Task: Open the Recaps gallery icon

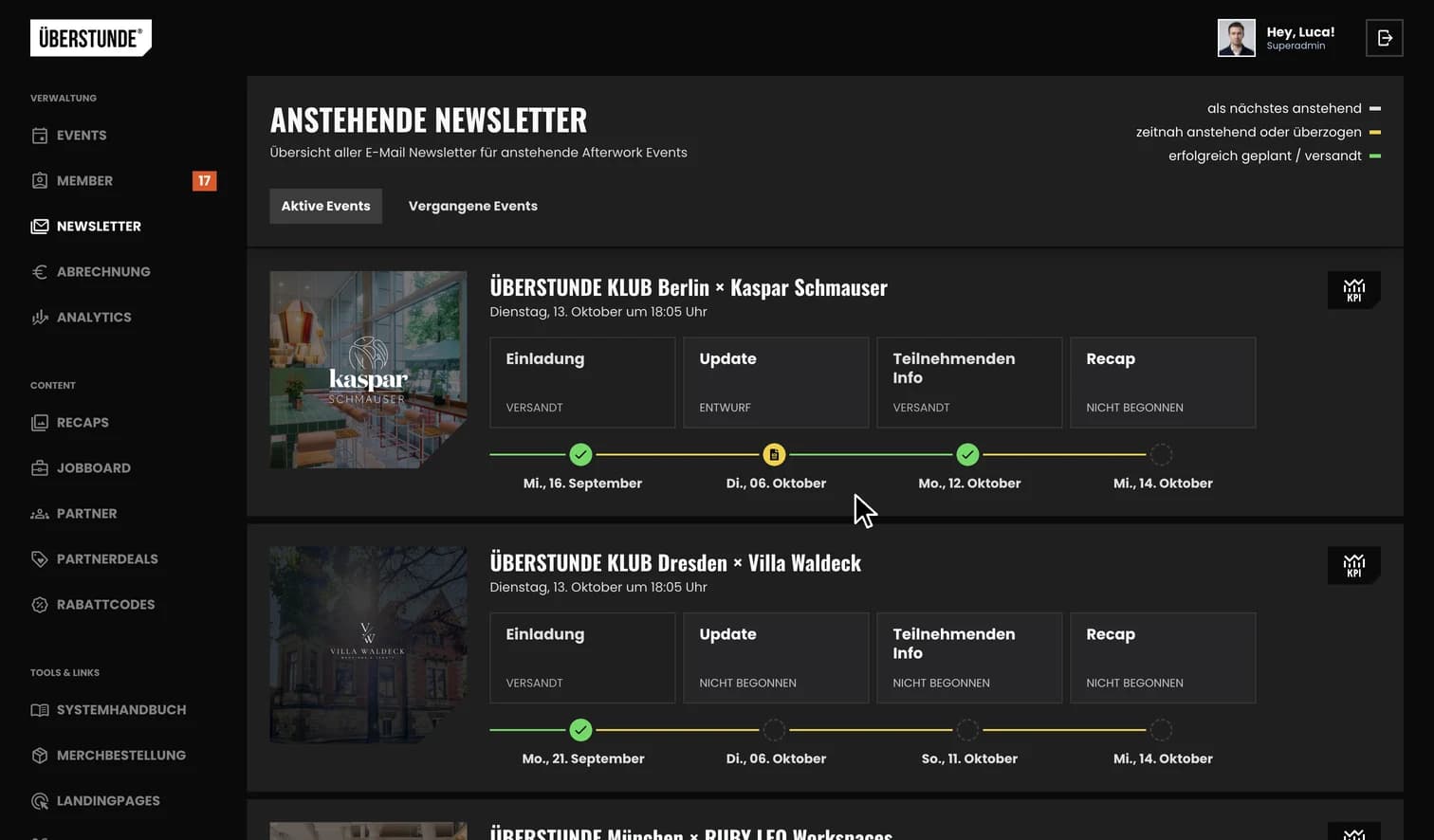Action: [40, 423]
